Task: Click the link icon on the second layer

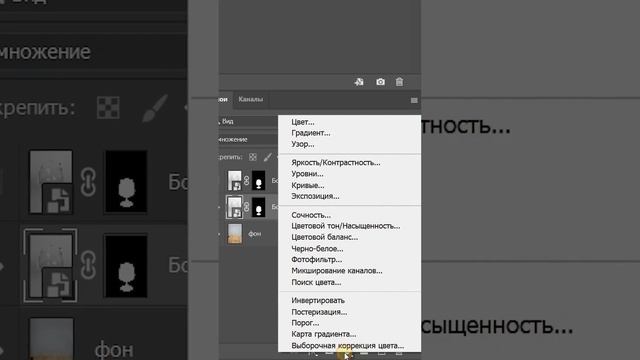Action: (247, 207)
